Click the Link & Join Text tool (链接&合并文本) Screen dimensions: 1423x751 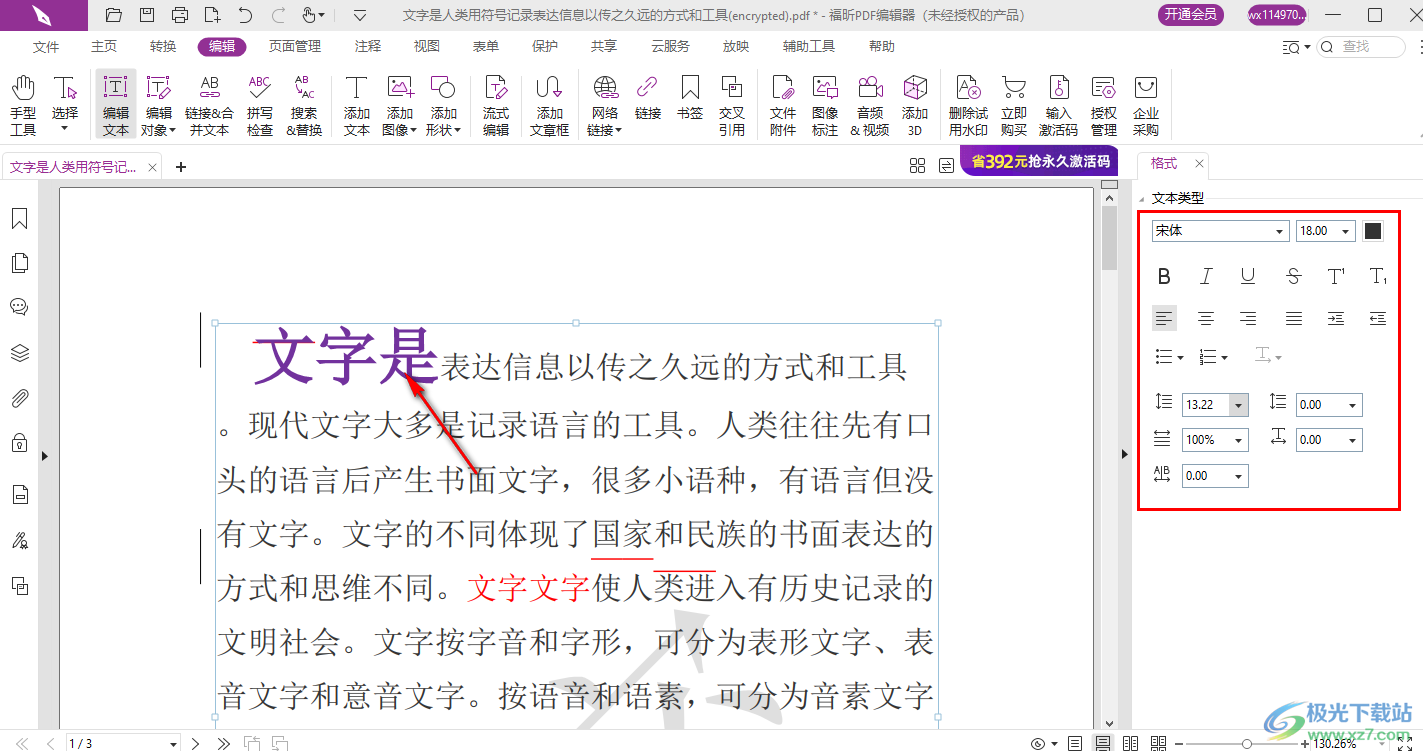pyautogui.click(x=209, y=105)
